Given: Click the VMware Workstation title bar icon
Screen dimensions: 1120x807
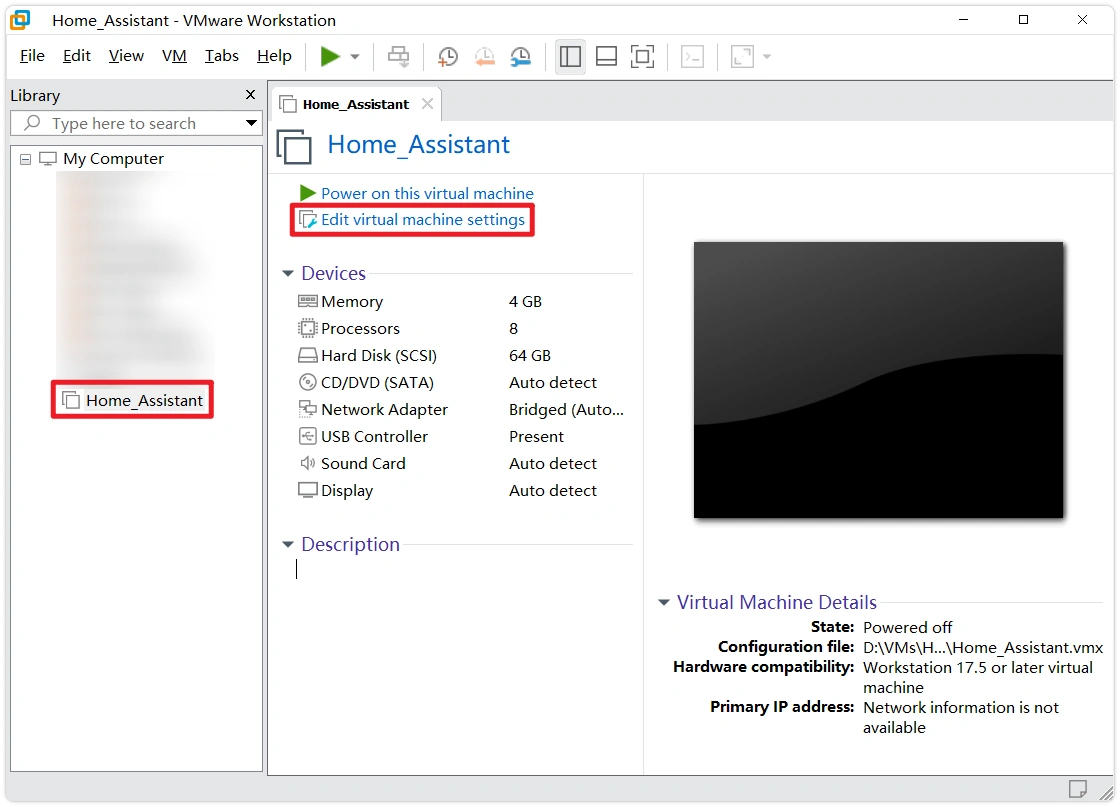Looking at the screenshot, I should (x=21, y=20).
